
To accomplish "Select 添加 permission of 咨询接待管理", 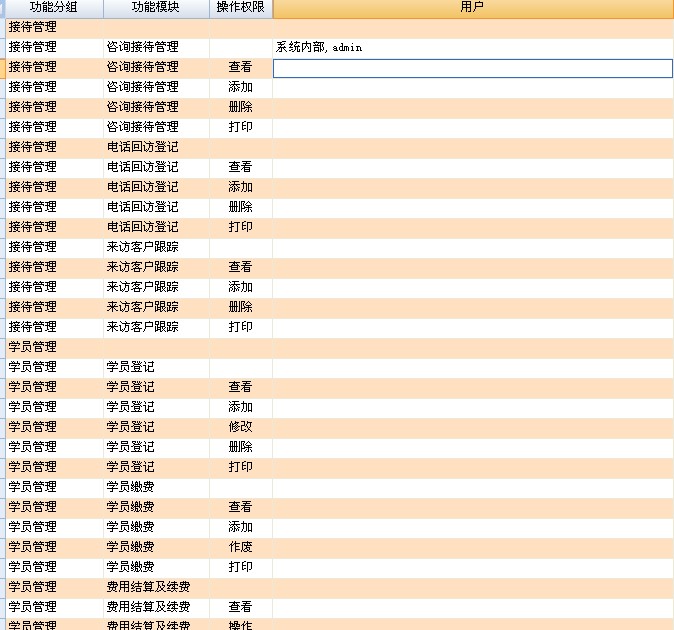I will 241,87.
